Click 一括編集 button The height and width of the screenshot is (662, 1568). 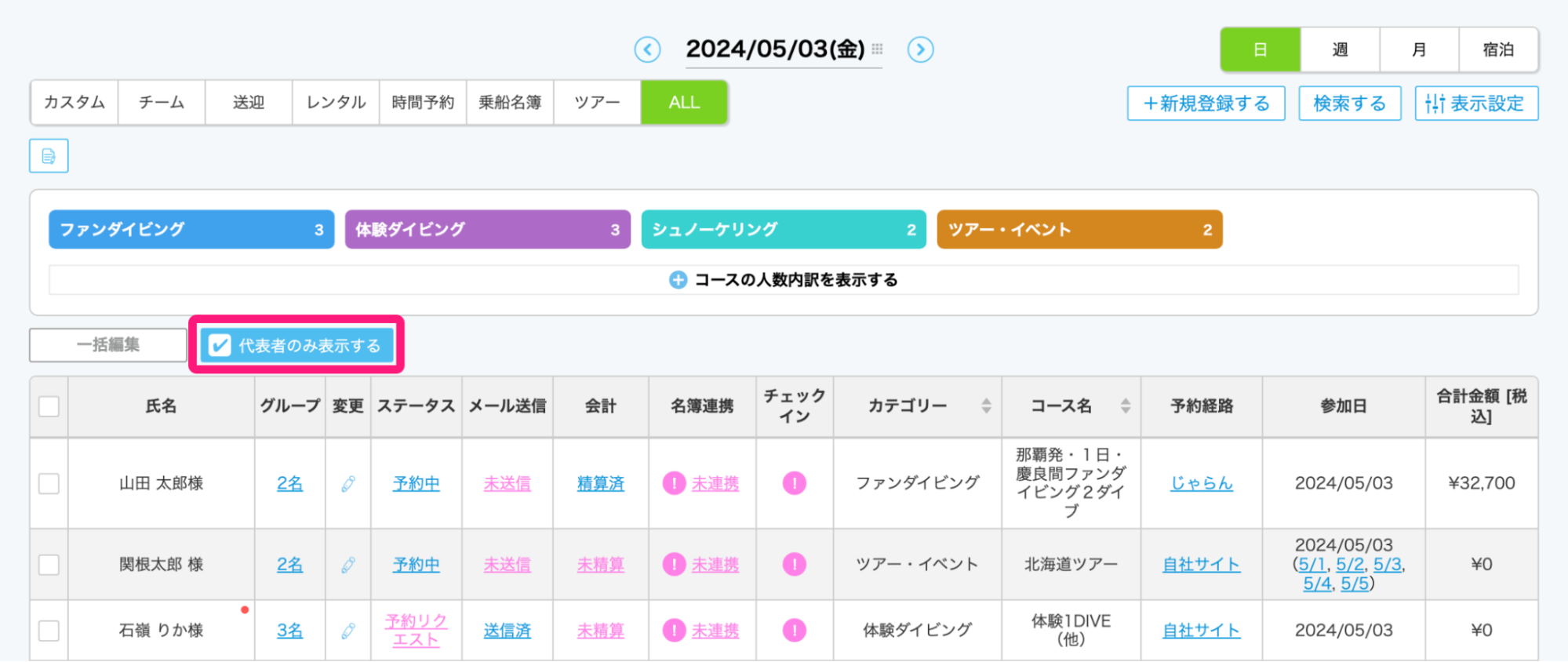108,345
